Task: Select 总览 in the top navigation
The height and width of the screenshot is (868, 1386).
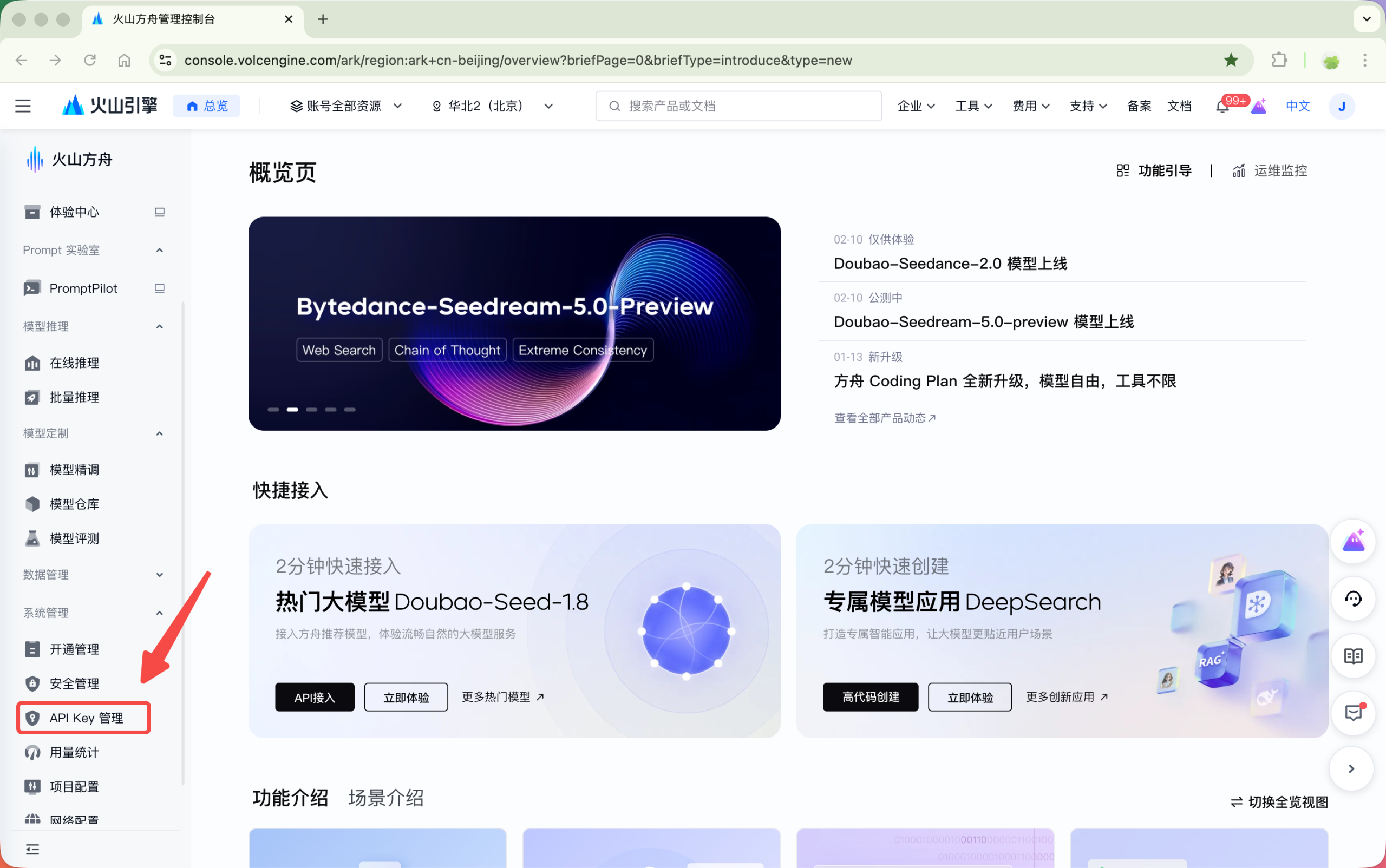Action: point(207,106)
